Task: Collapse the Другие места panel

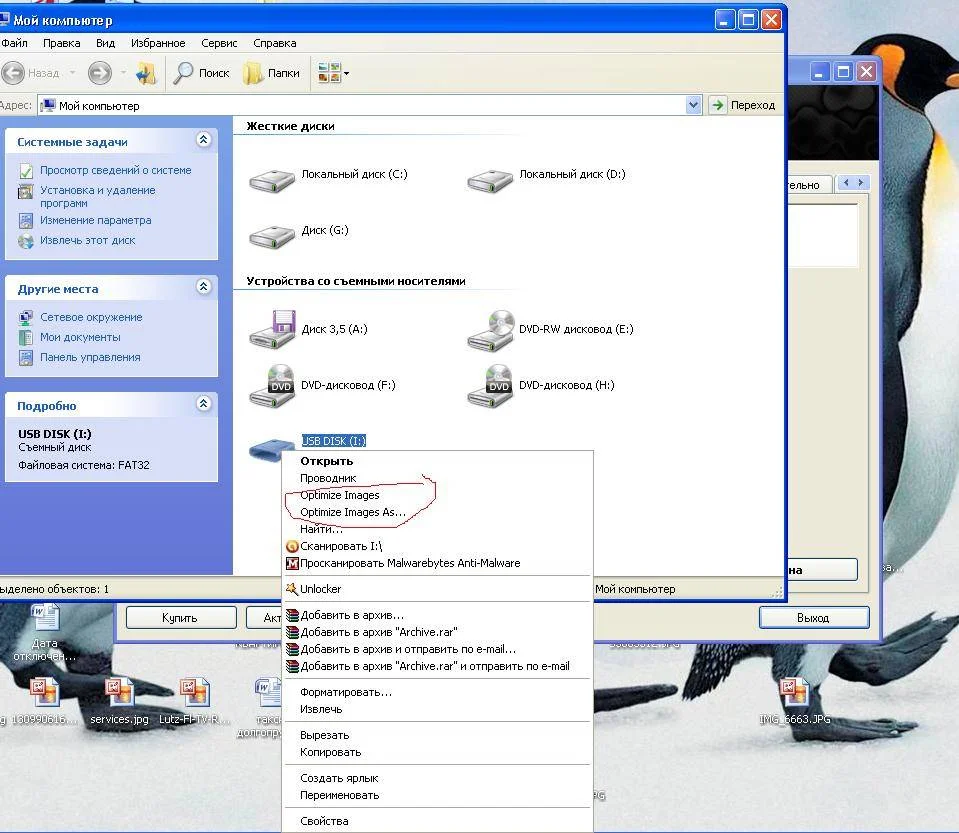Action: [x=204, y=287]
